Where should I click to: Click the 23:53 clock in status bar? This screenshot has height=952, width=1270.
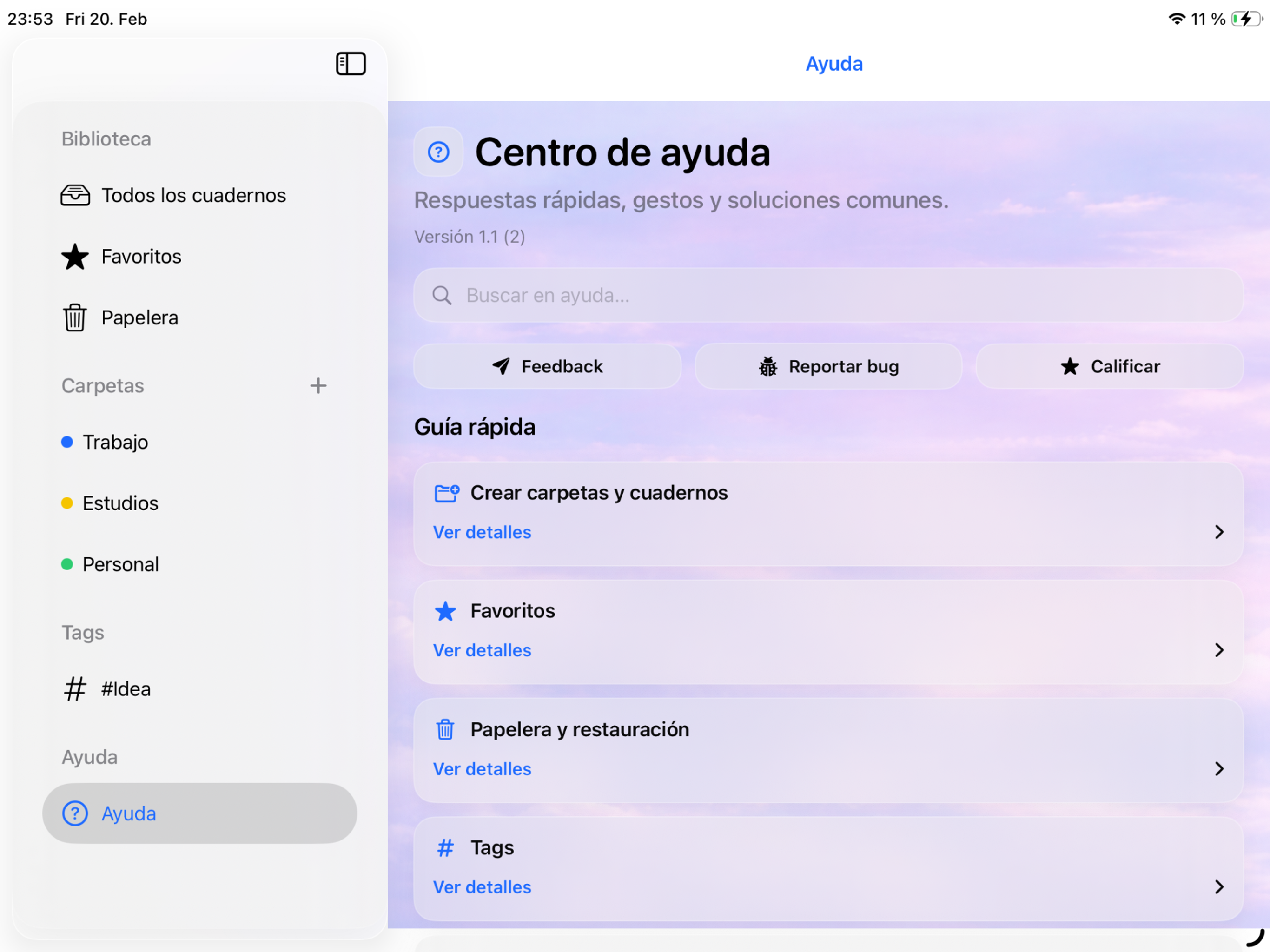pyautogui.click(x=30, y=19)
